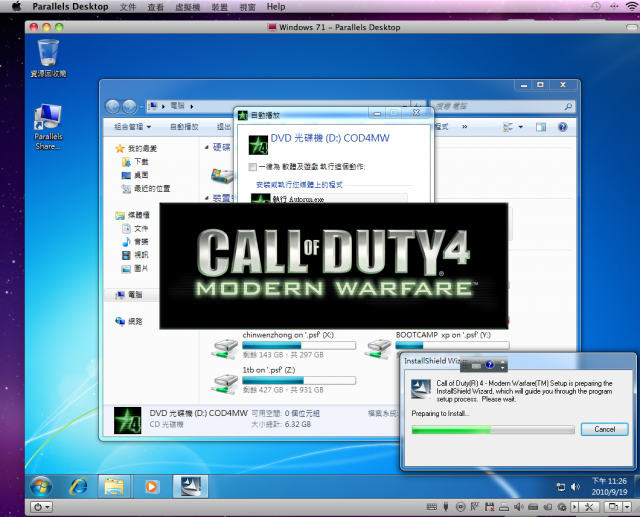This screenshot has width=640, height=517.
Task: Click the Explorer search box
Action: (x=503, y=107)
